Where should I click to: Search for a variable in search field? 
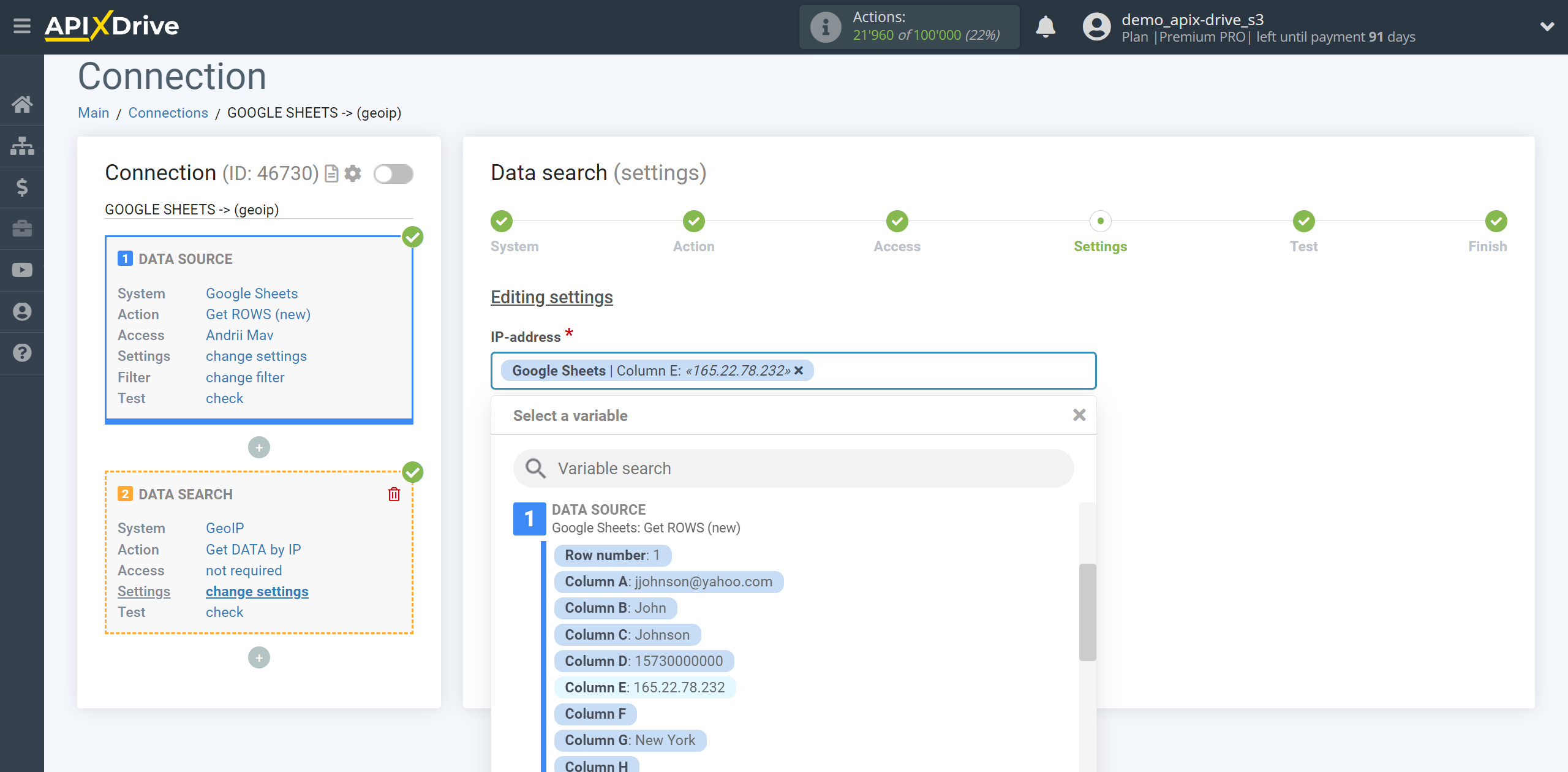792,468
